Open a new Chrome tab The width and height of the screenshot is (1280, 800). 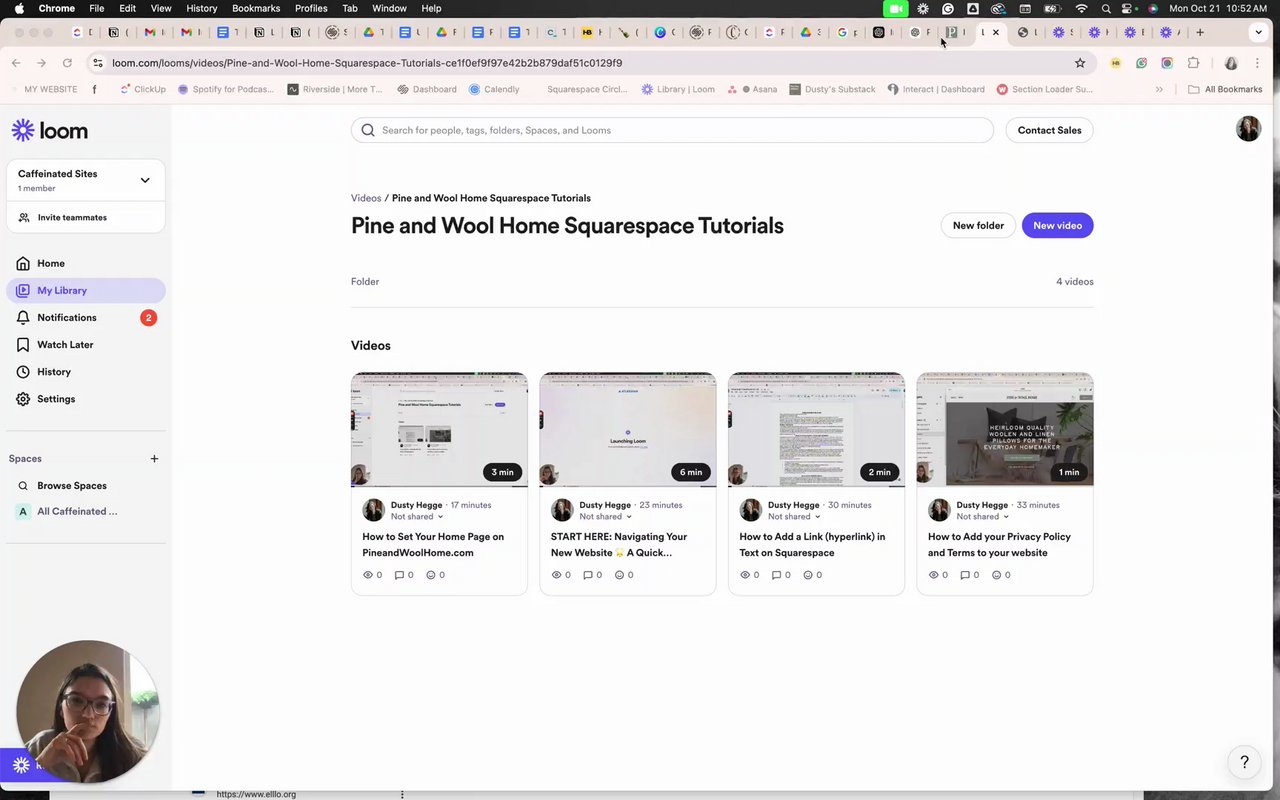pyautogui.click(x=1200, y=32)
